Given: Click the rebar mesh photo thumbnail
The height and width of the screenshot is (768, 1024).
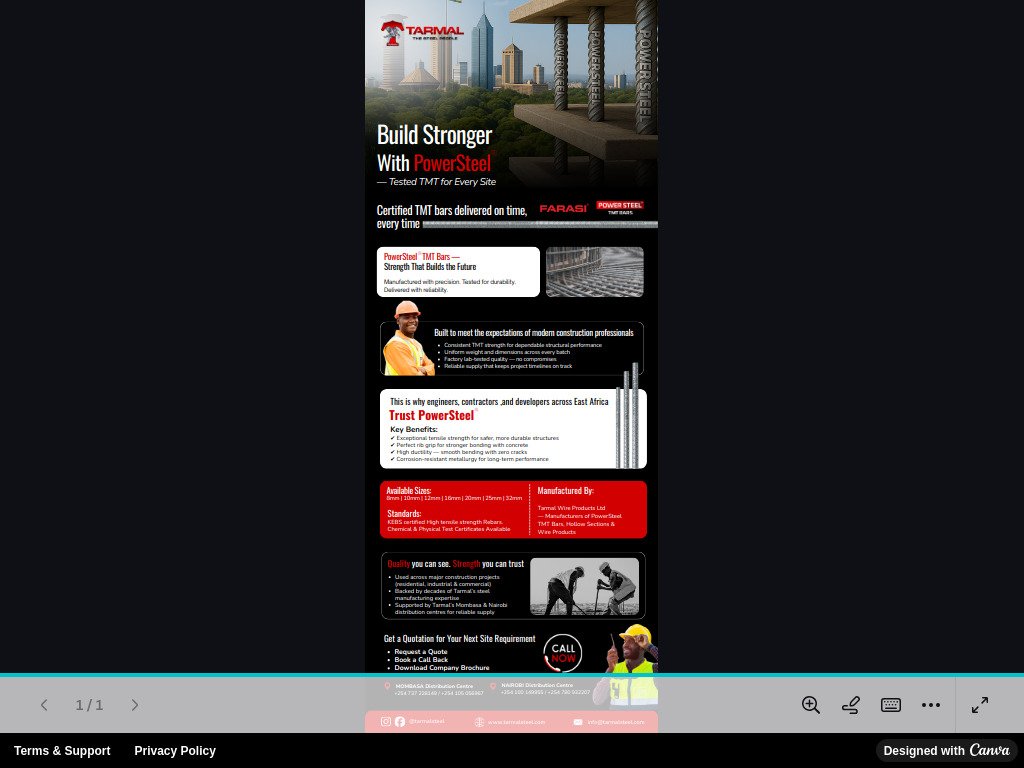Looking at the screenshot, I should click(x=594, y=272).
